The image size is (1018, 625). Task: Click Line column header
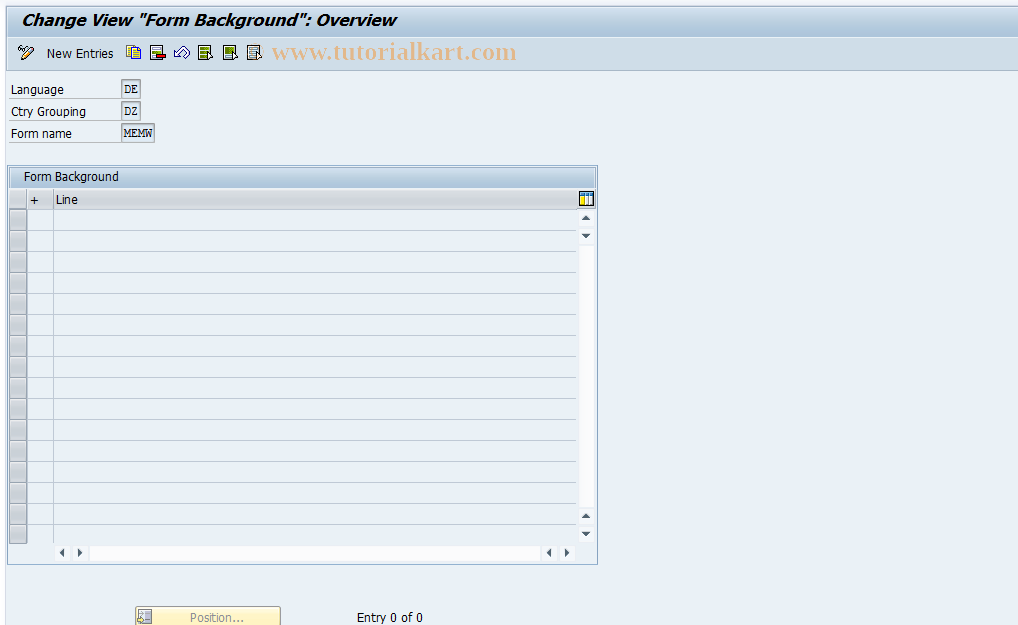click(x=315, y=199)
